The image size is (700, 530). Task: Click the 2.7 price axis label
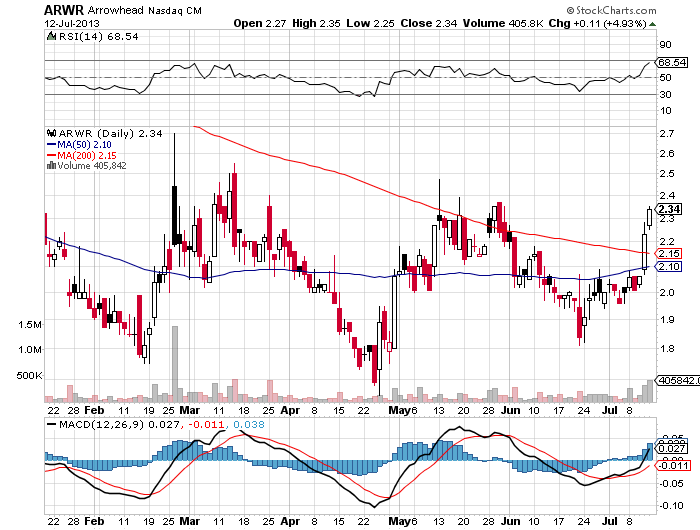[x=667, y=134]
